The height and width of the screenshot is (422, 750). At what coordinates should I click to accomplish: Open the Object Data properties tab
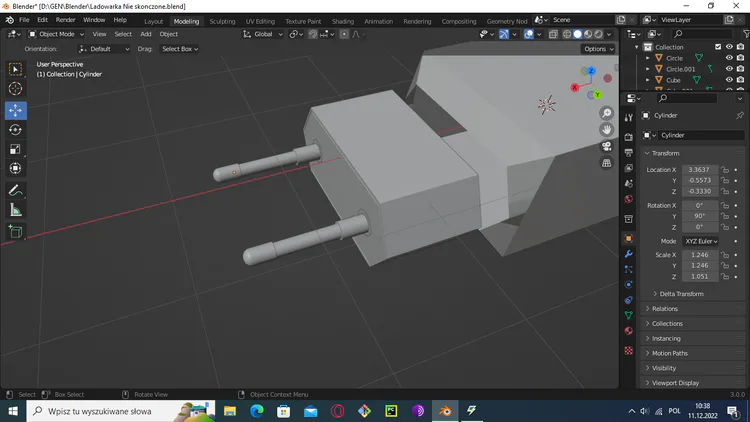(629, 315)
